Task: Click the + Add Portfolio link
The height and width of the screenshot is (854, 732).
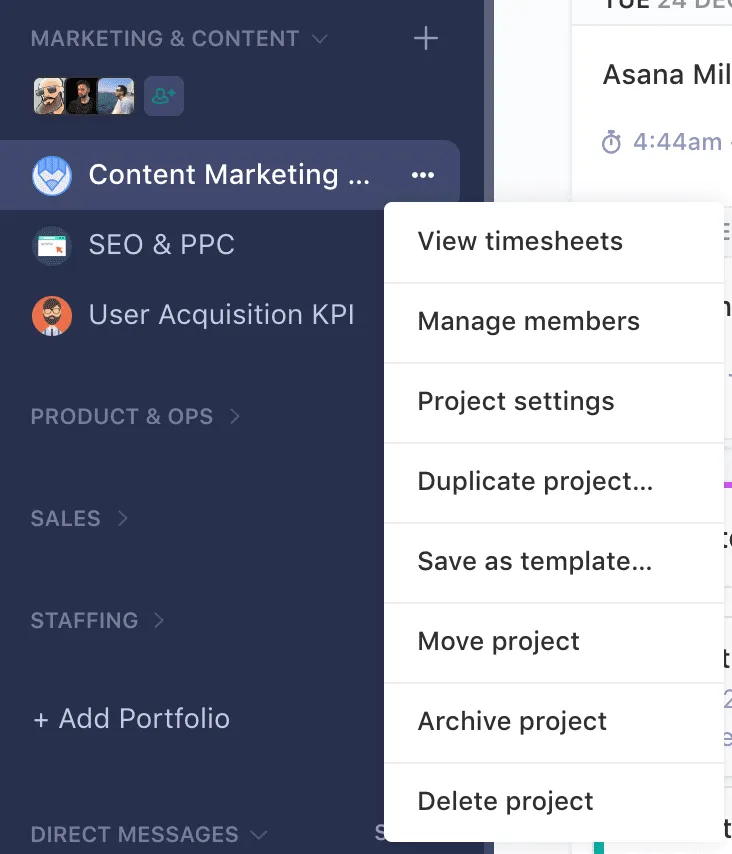Action: coord(131,719)
